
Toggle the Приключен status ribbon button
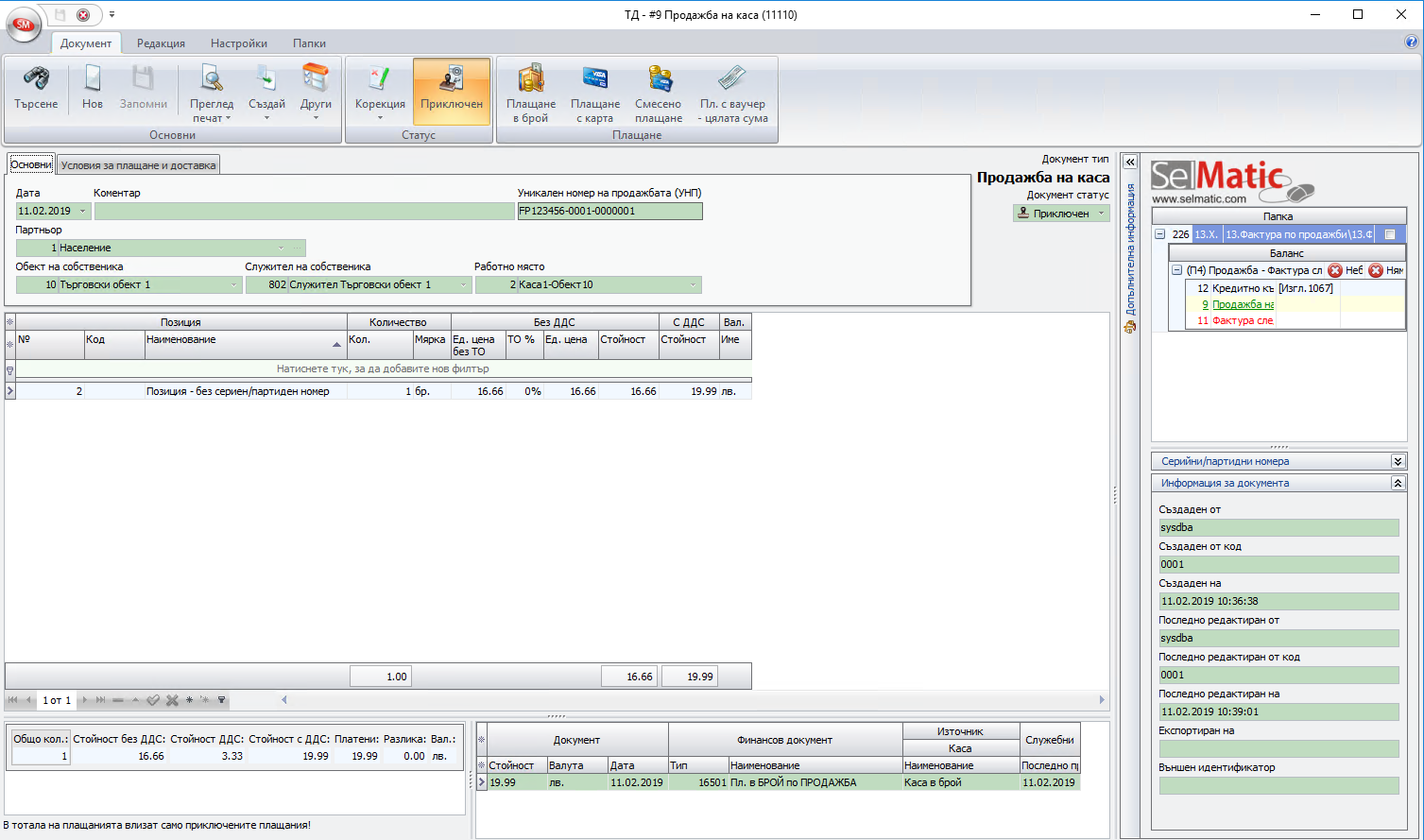(452, 92)
